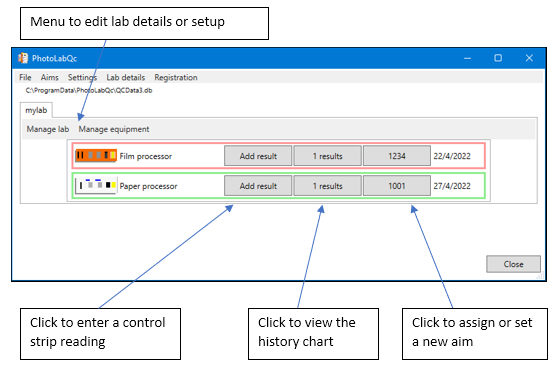Open the Manage lab menu
Viewport: 557px width, 374px height.
coord(48,129)
